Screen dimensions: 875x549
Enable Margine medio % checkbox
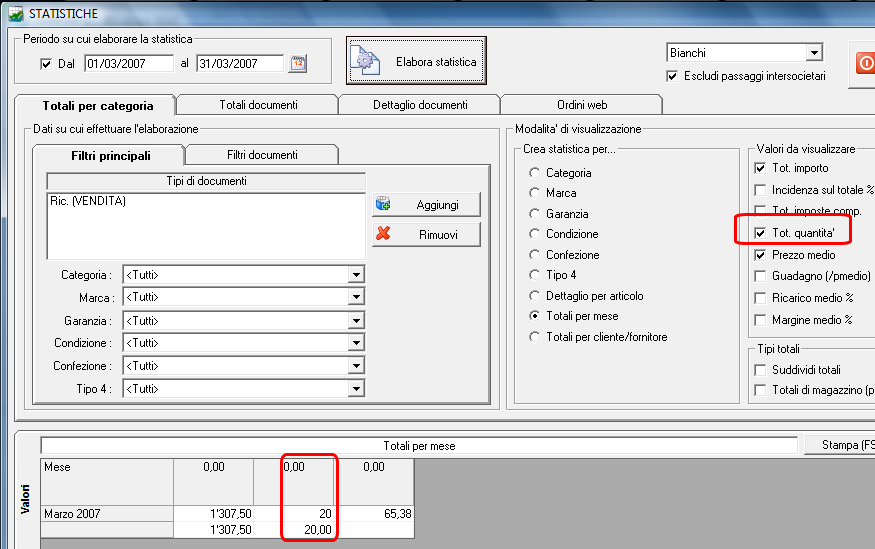click(x=760, y=320)
